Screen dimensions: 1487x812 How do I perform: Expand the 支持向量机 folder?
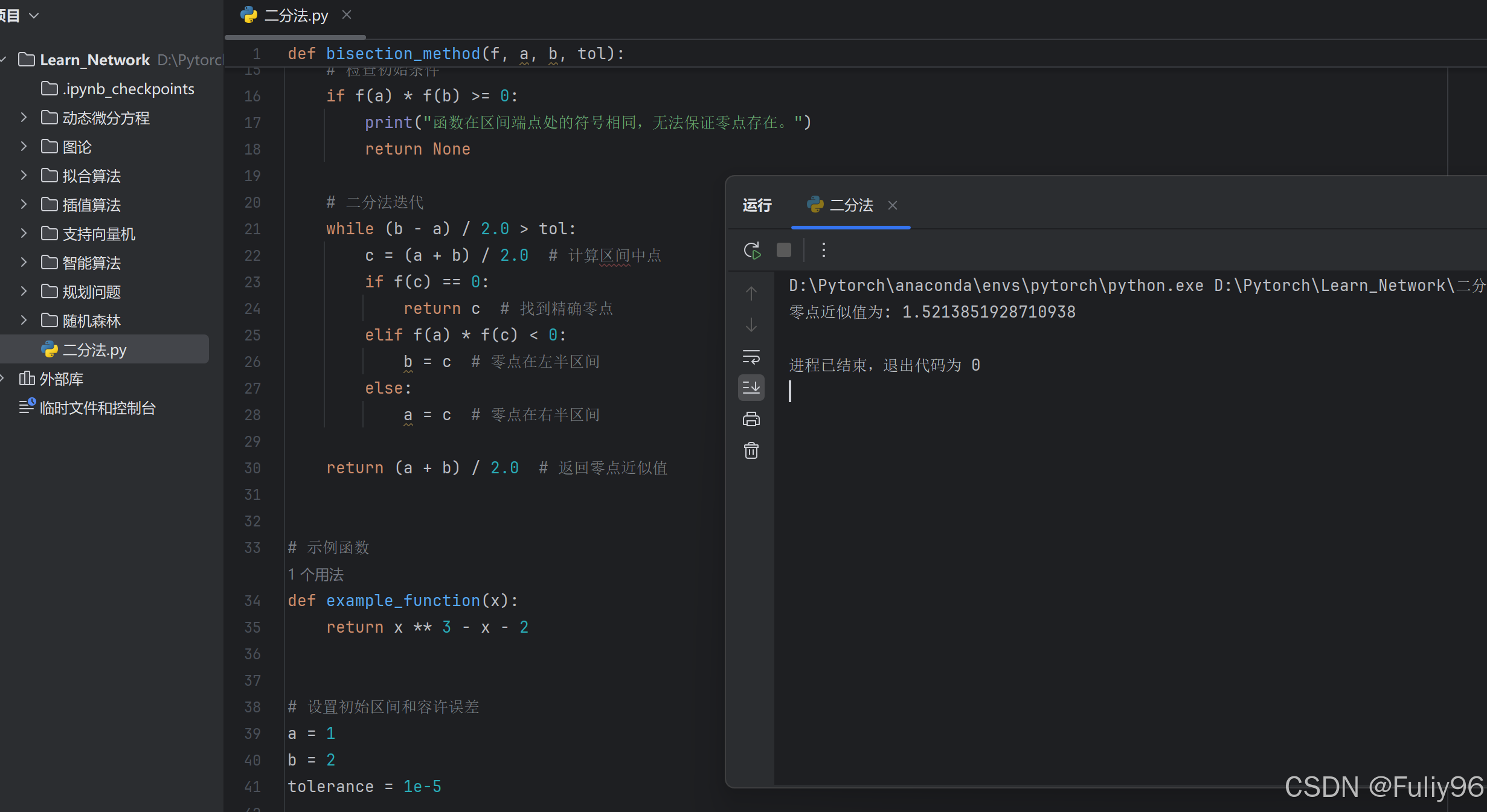pyautogui.click(x=24, y=233)
